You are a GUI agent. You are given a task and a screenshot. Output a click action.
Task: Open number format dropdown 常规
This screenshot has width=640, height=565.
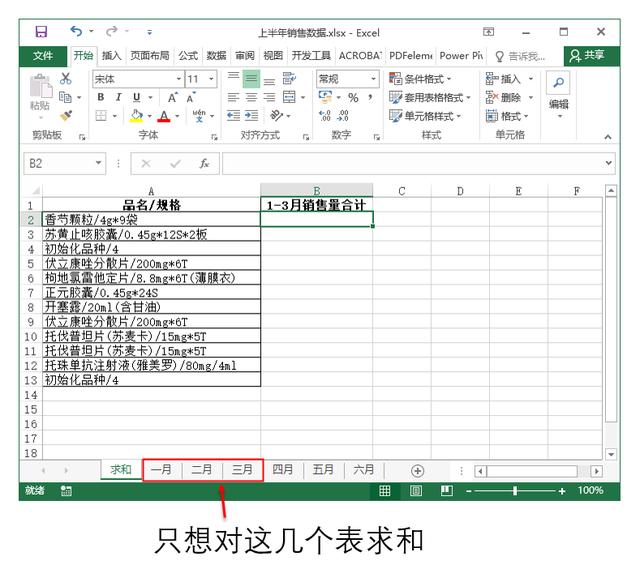373,79
